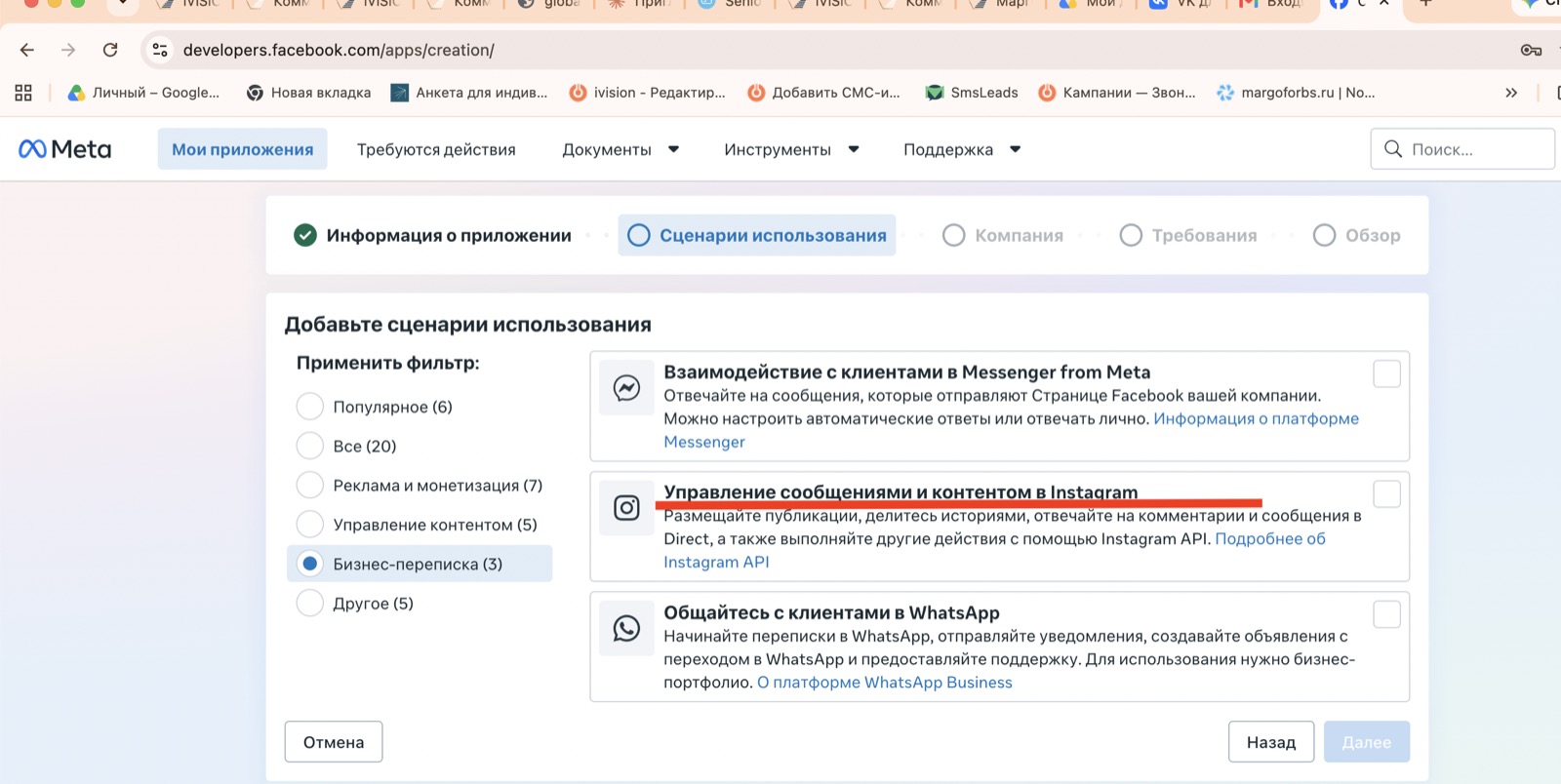Open the tab list dropdown arrow
1561x784 pixels.
click(123, 4)
